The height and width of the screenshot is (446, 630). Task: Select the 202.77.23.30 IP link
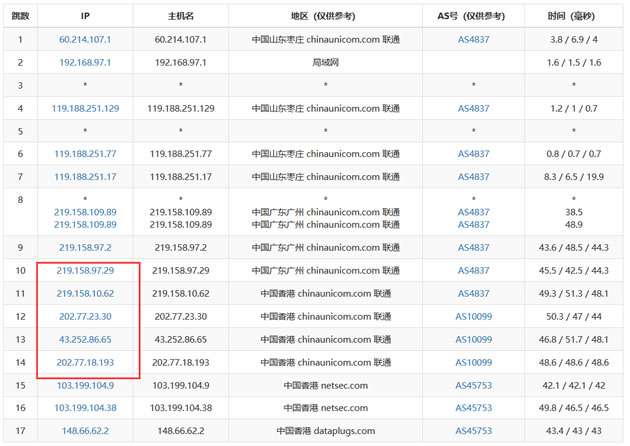(x=85, y=316)
